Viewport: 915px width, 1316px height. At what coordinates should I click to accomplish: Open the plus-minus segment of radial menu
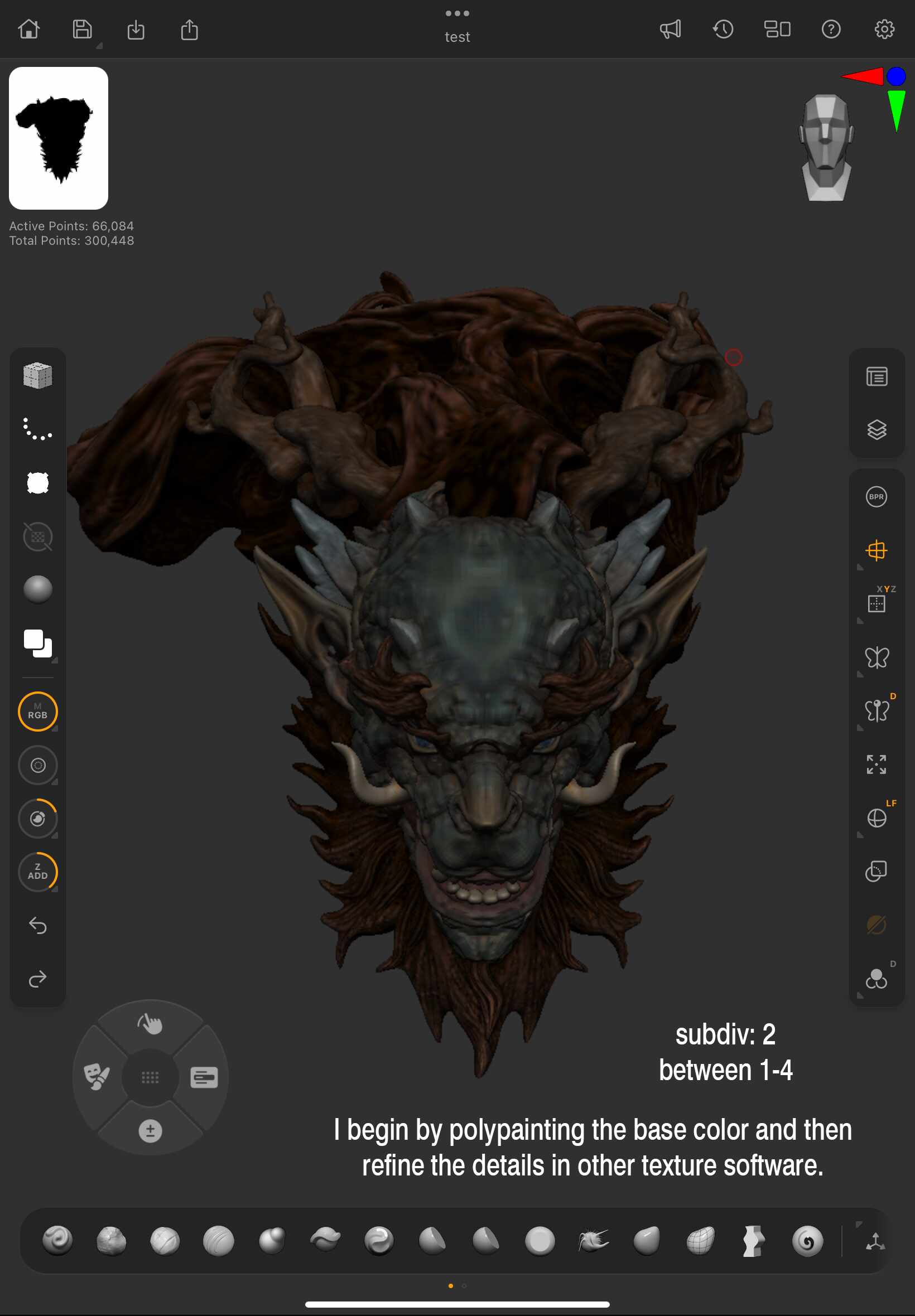pyautogui.click(x=150, y=1131)
